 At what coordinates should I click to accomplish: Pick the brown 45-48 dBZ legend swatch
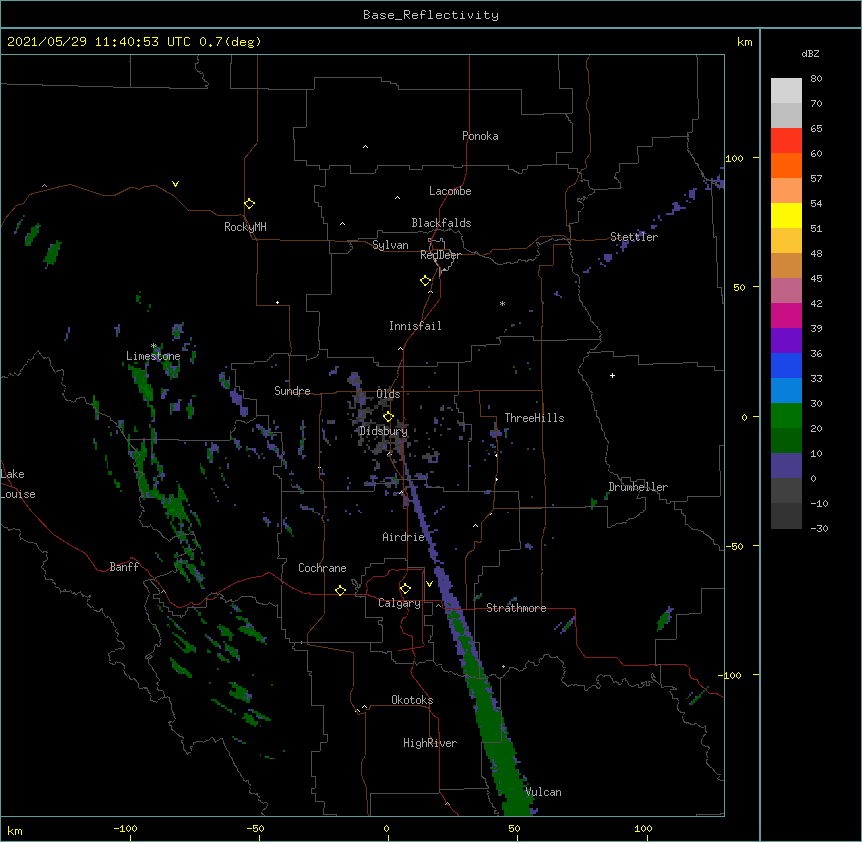[786, 265]
